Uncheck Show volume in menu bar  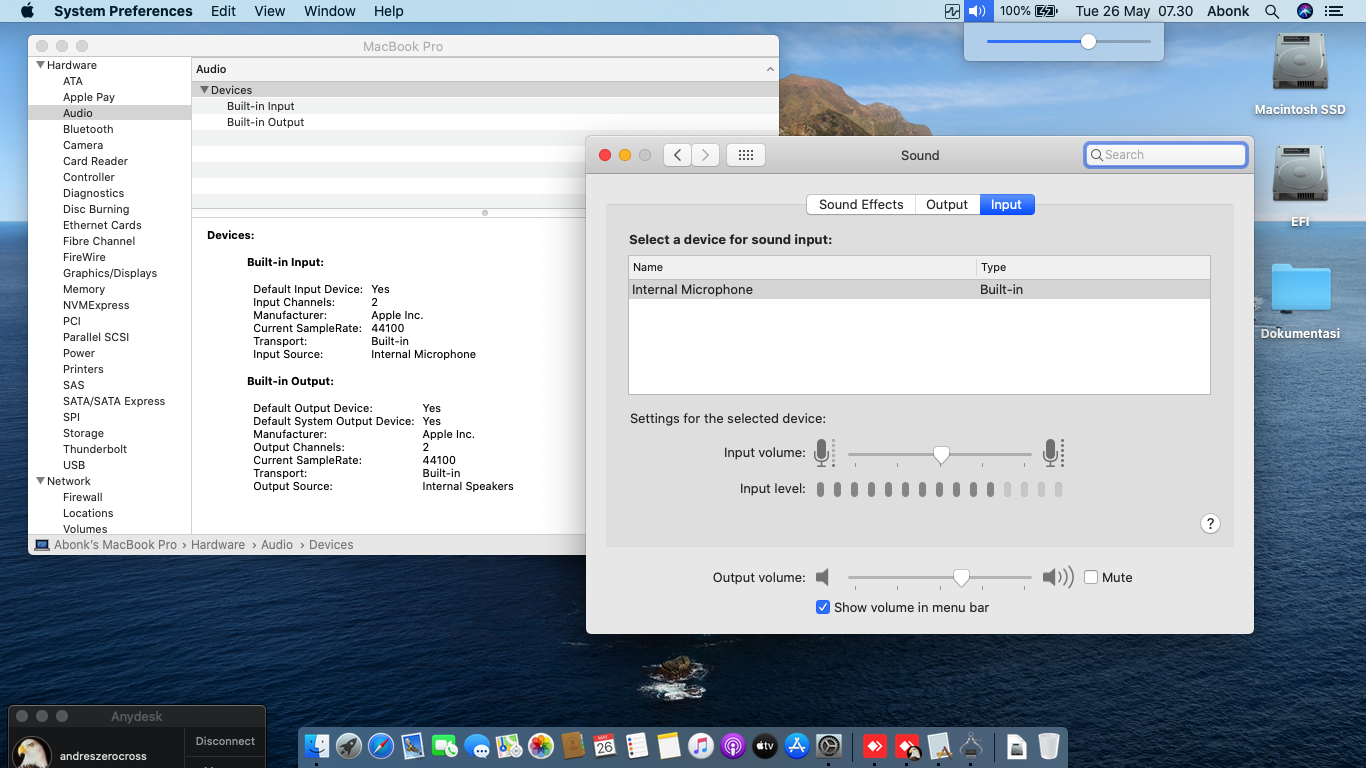(x=823, y=607)
